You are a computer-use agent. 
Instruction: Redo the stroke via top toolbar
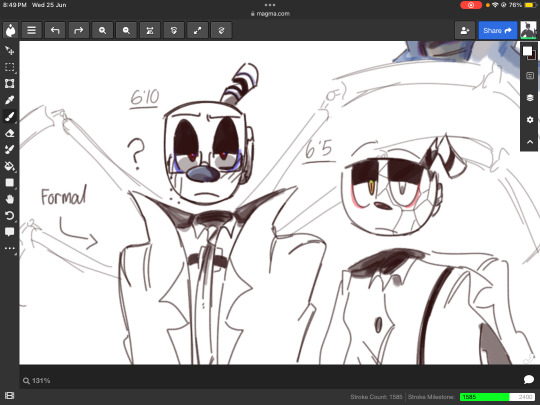point(79,30)
